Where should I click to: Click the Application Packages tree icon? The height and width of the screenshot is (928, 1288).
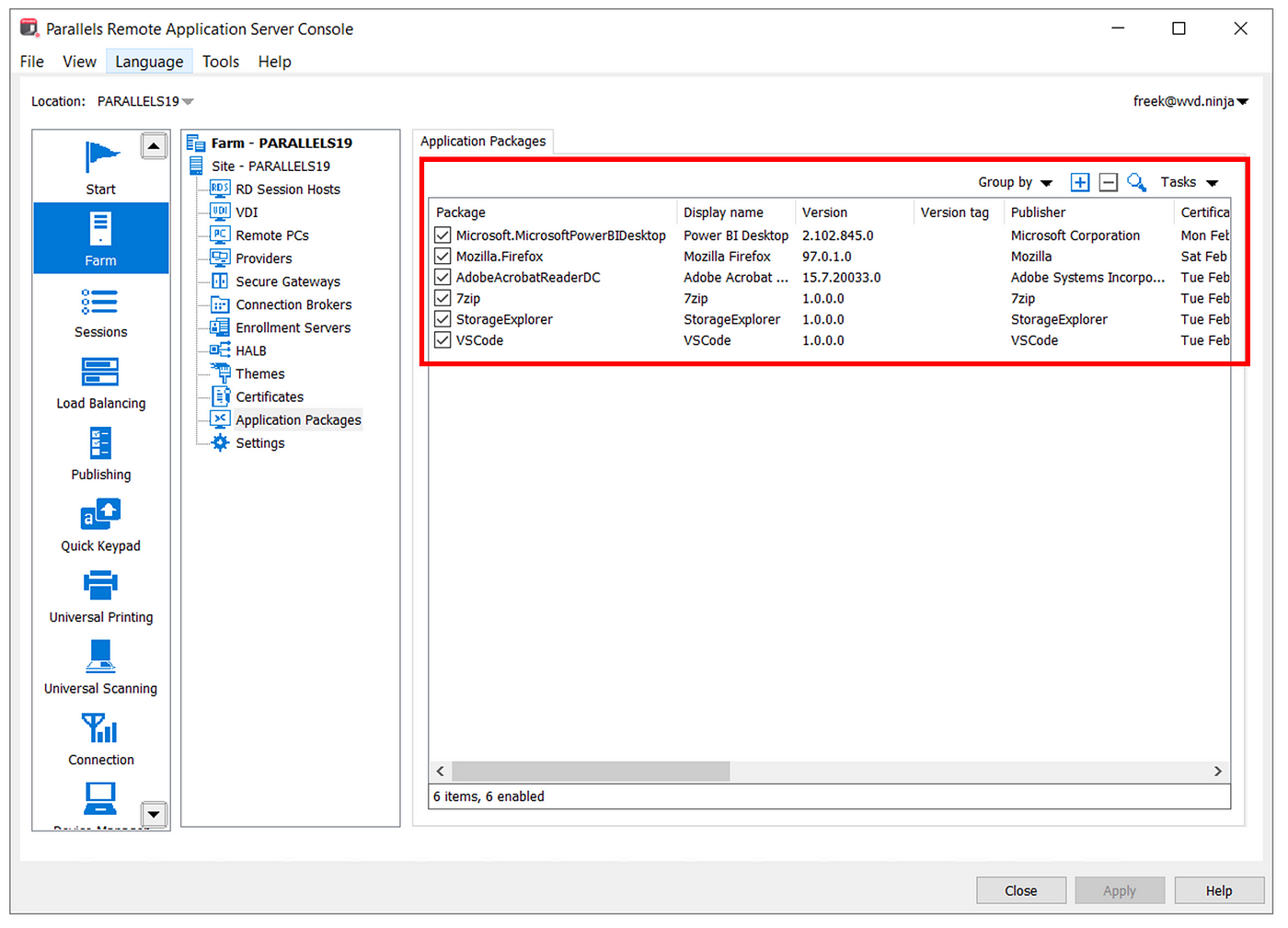tap(220, 419)
